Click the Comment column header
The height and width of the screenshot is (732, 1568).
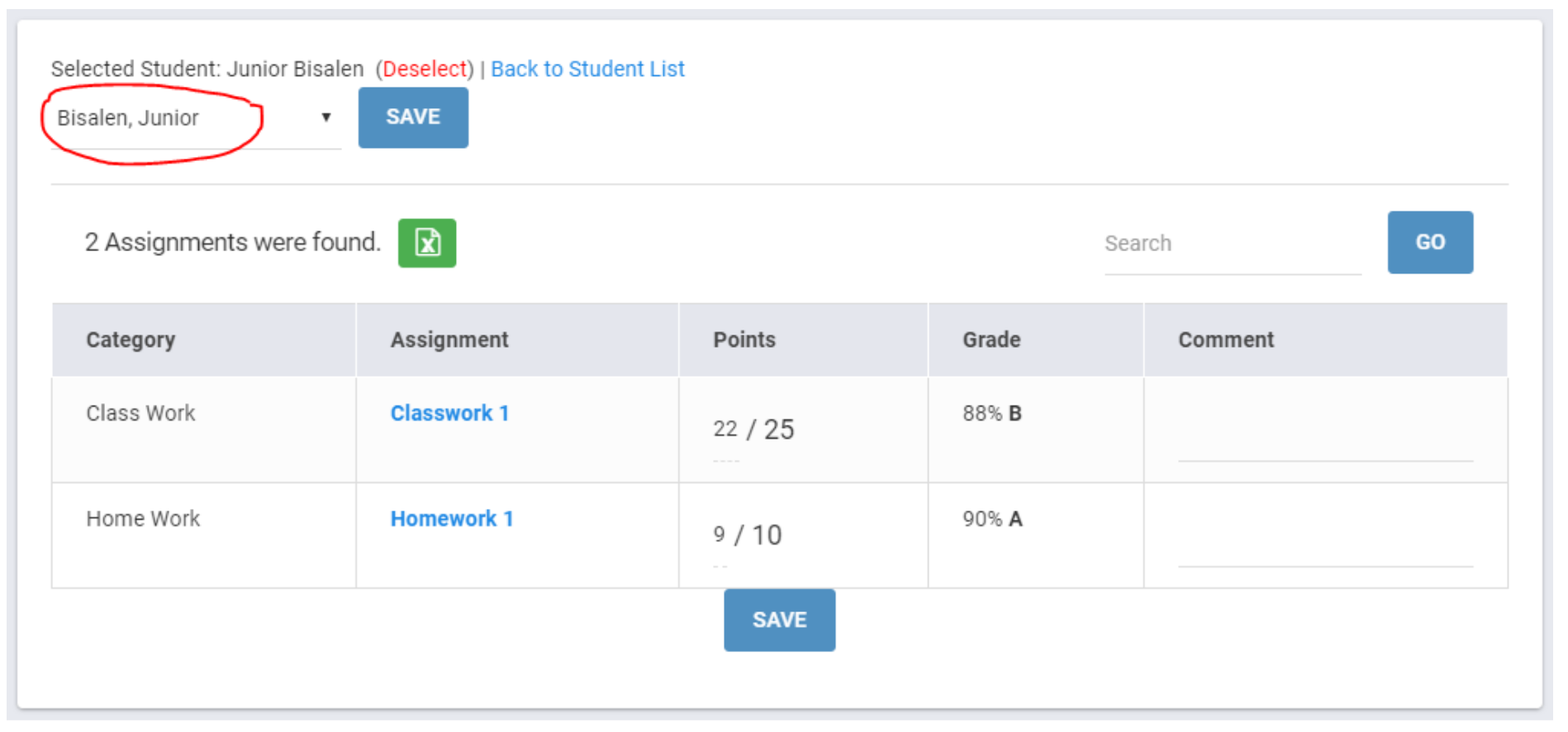click(1226, 340)
